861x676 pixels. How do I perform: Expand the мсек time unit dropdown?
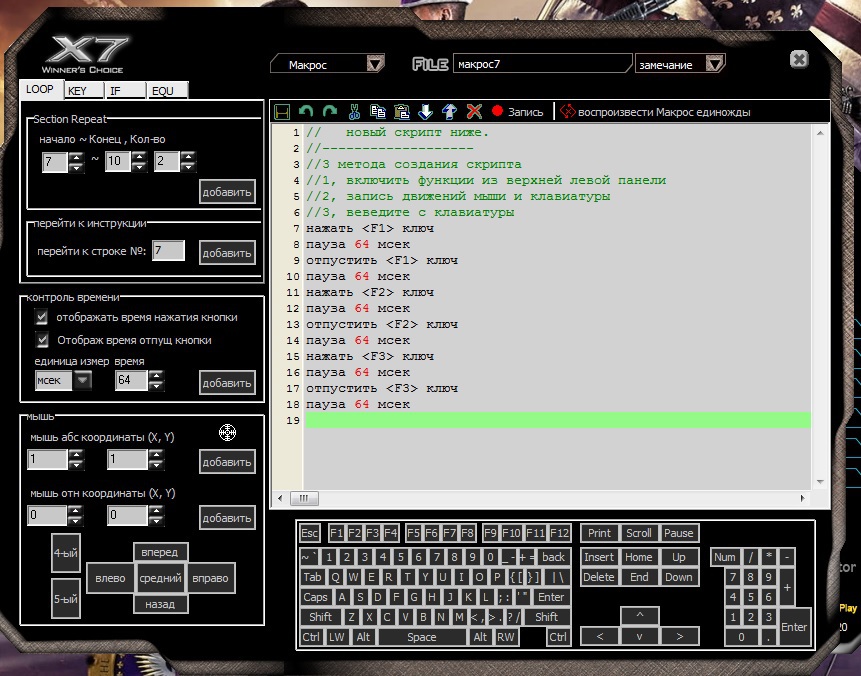click(x=82, y=380)
